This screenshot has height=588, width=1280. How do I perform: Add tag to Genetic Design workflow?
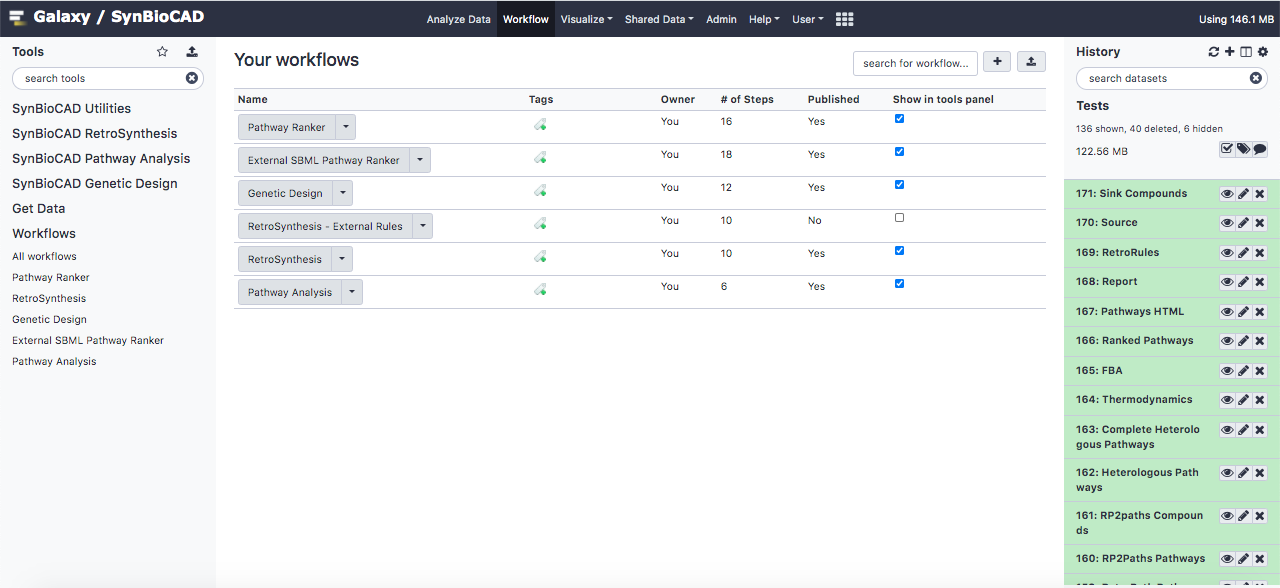tap(540, 191)
